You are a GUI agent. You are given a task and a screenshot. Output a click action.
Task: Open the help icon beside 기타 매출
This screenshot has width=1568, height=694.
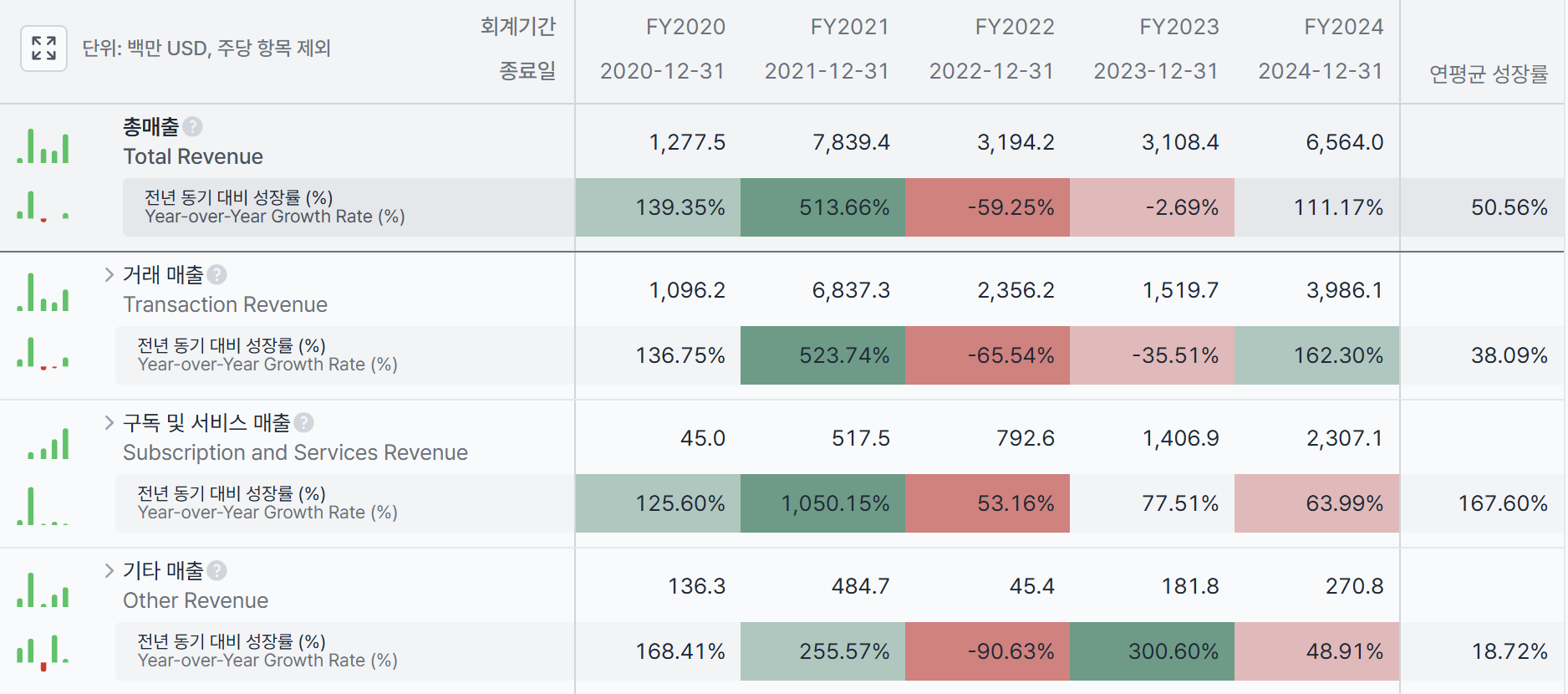(216, 570)
